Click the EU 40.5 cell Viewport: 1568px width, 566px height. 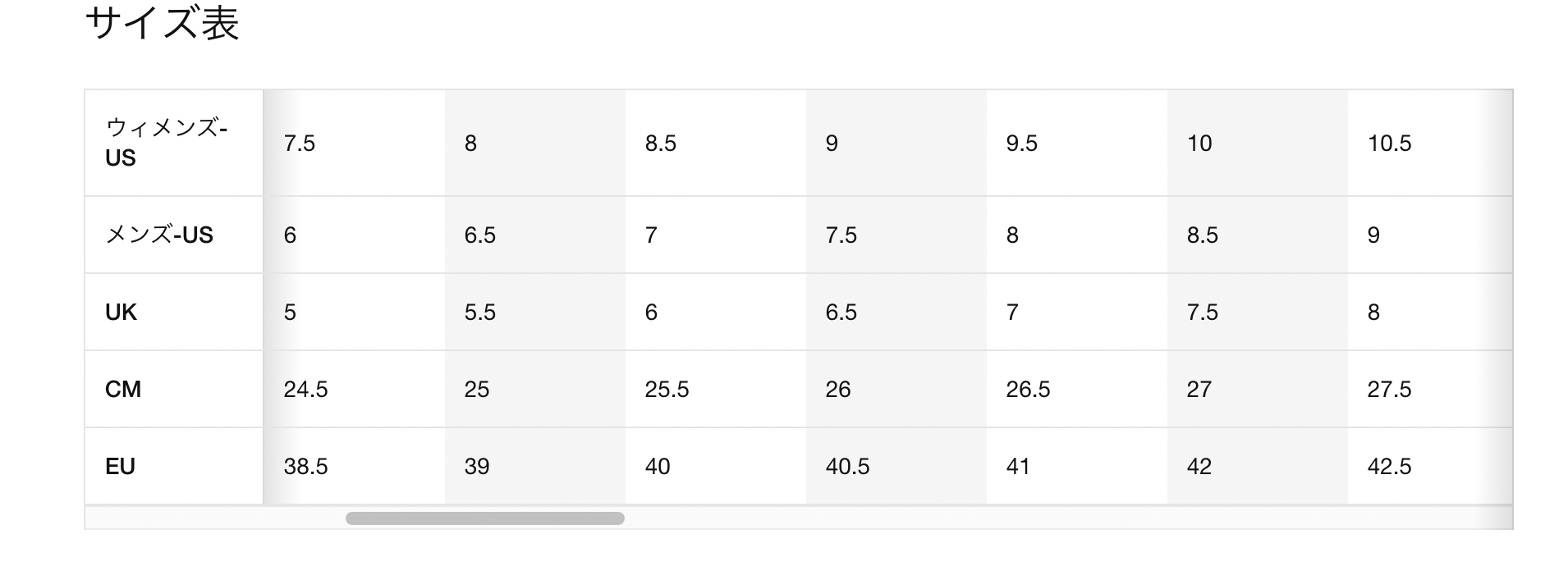tap(896, 466)
